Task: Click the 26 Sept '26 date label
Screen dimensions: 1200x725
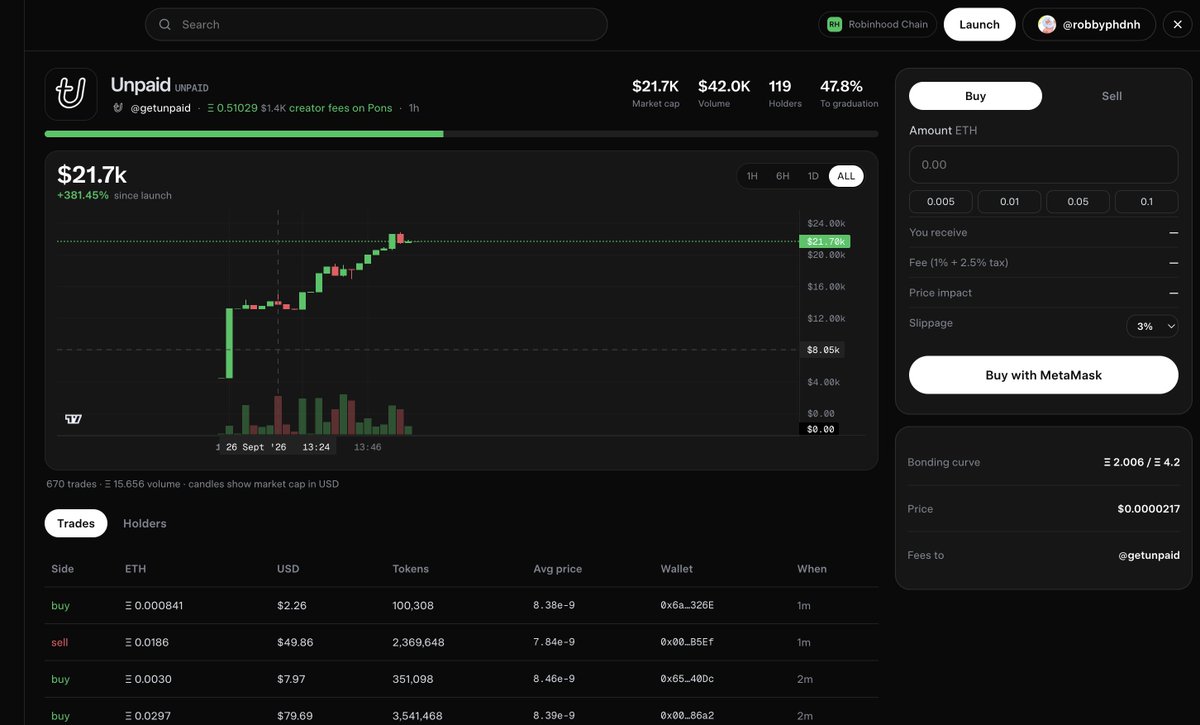Action: coord(256,447)
